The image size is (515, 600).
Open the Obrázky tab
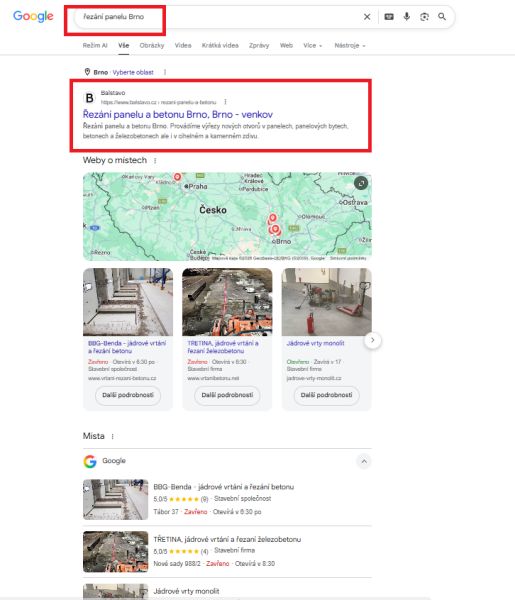(152, 46)
